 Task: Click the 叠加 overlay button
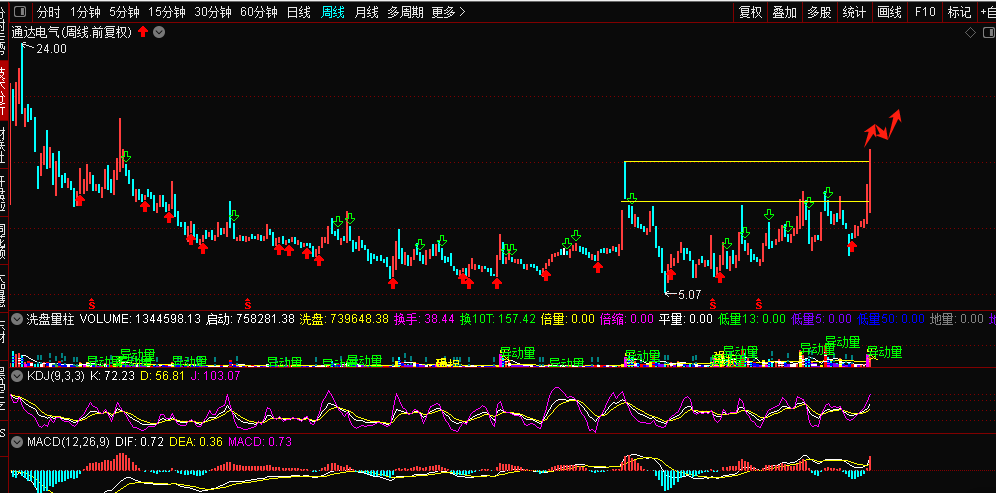click(784, 12)
